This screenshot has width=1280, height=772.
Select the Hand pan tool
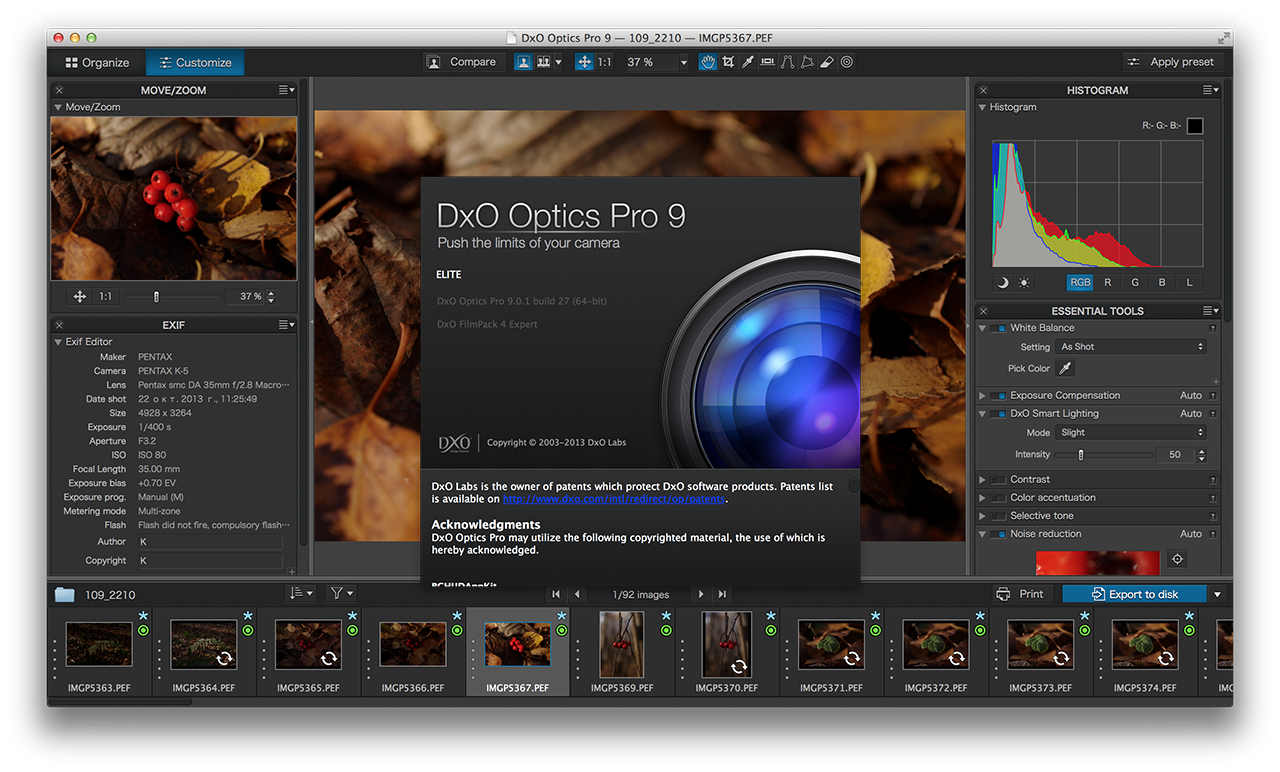tap(707, 62)
